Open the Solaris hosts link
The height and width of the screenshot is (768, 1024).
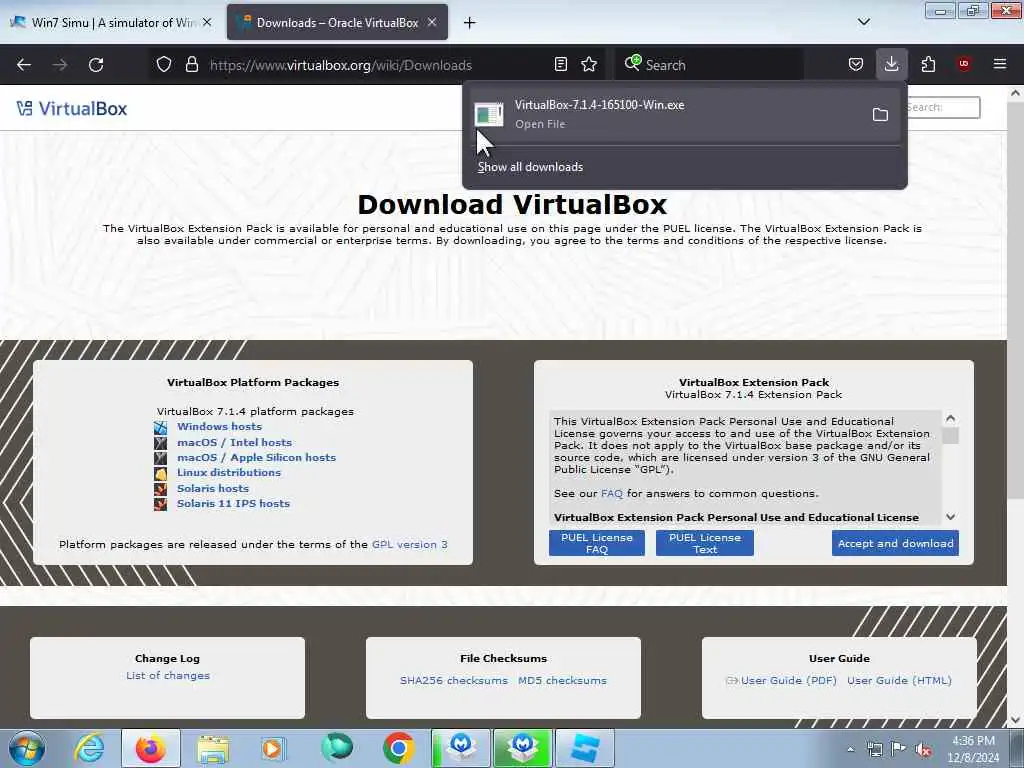click(x=213, y=488)
